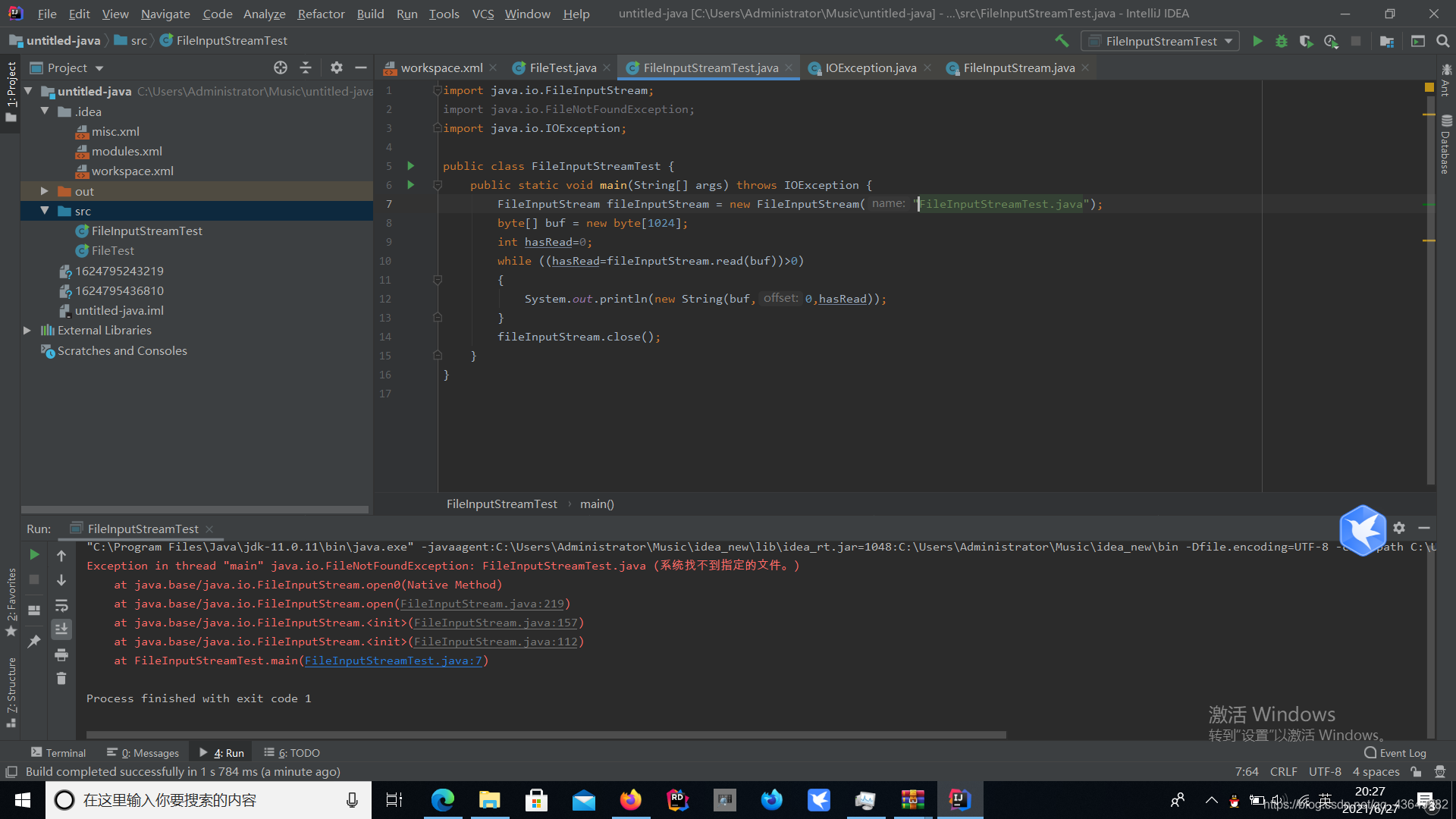Click the Scroll to end output icon
Viewport: 1456px width, 819px height.
click(61, 635)
